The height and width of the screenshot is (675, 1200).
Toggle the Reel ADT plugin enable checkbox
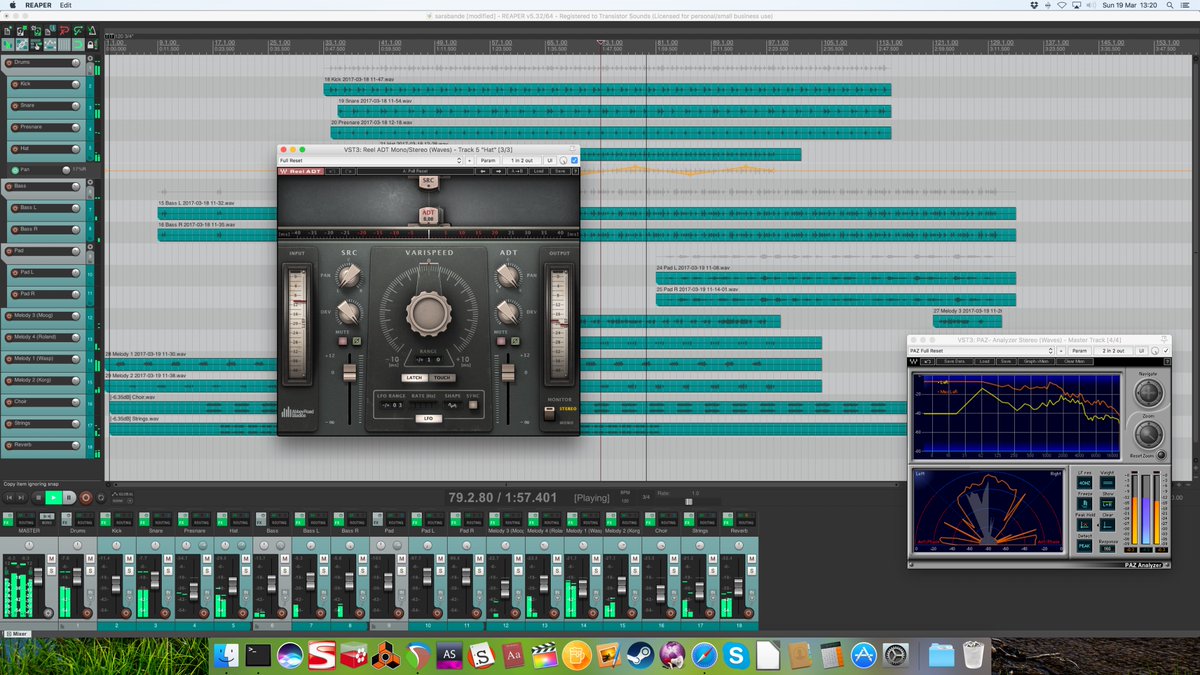(x=574, y=160)
